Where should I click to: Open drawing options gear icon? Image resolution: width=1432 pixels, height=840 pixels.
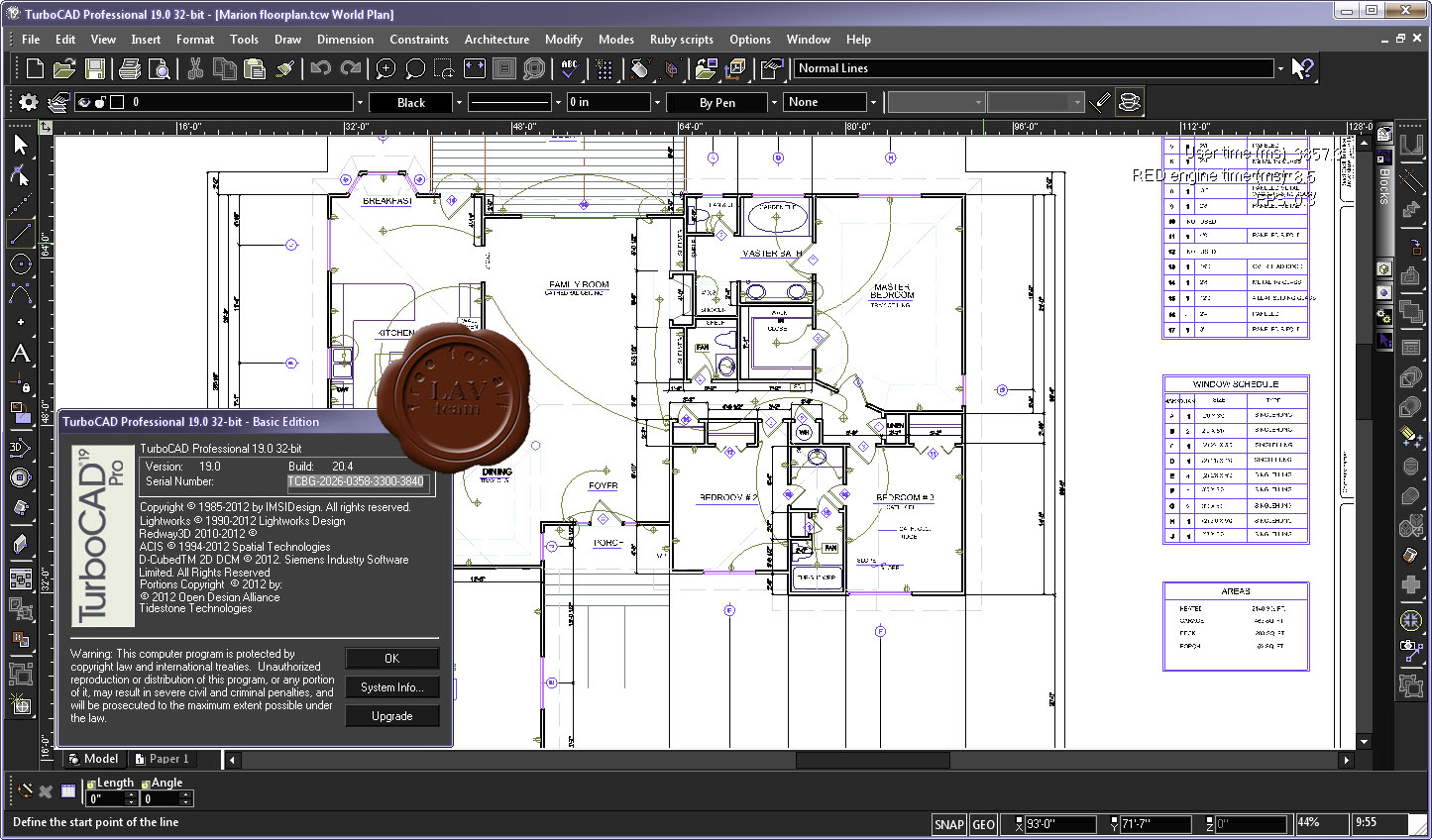point(28,102)
